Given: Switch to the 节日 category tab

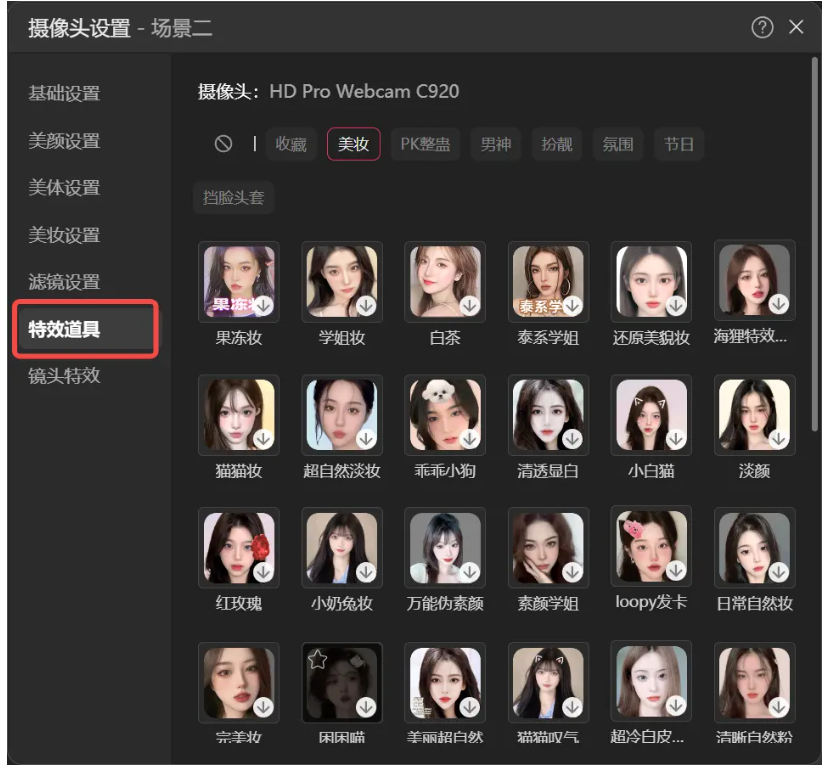Looking at the screenshot, I should pos(679,144).
